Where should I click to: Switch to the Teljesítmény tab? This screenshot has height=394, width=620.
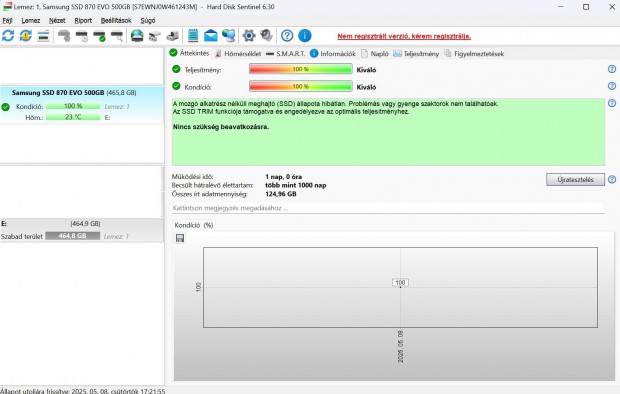pos(416,53)
